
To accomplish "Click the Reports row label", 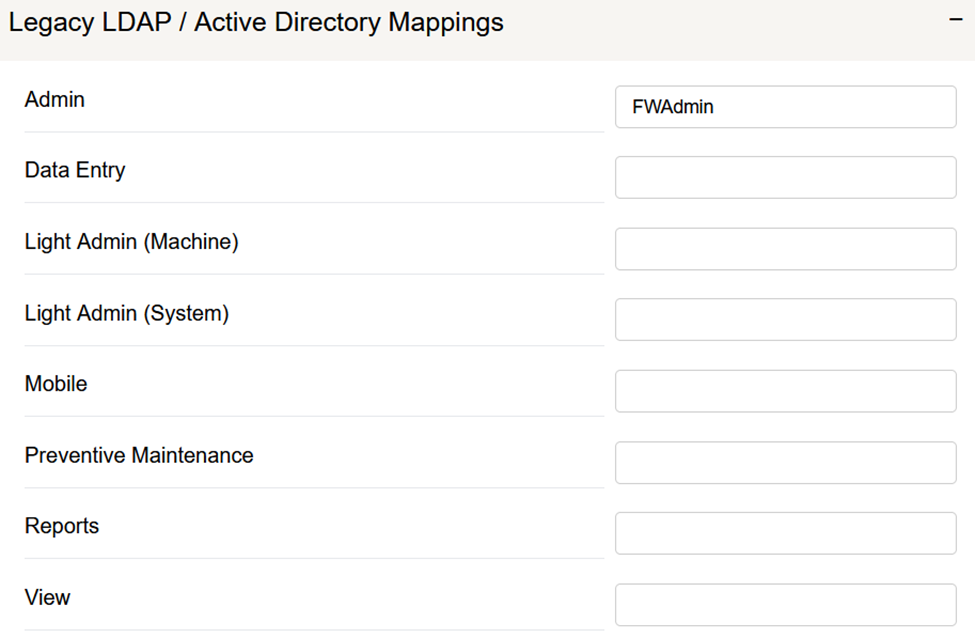I will [62, 527].
